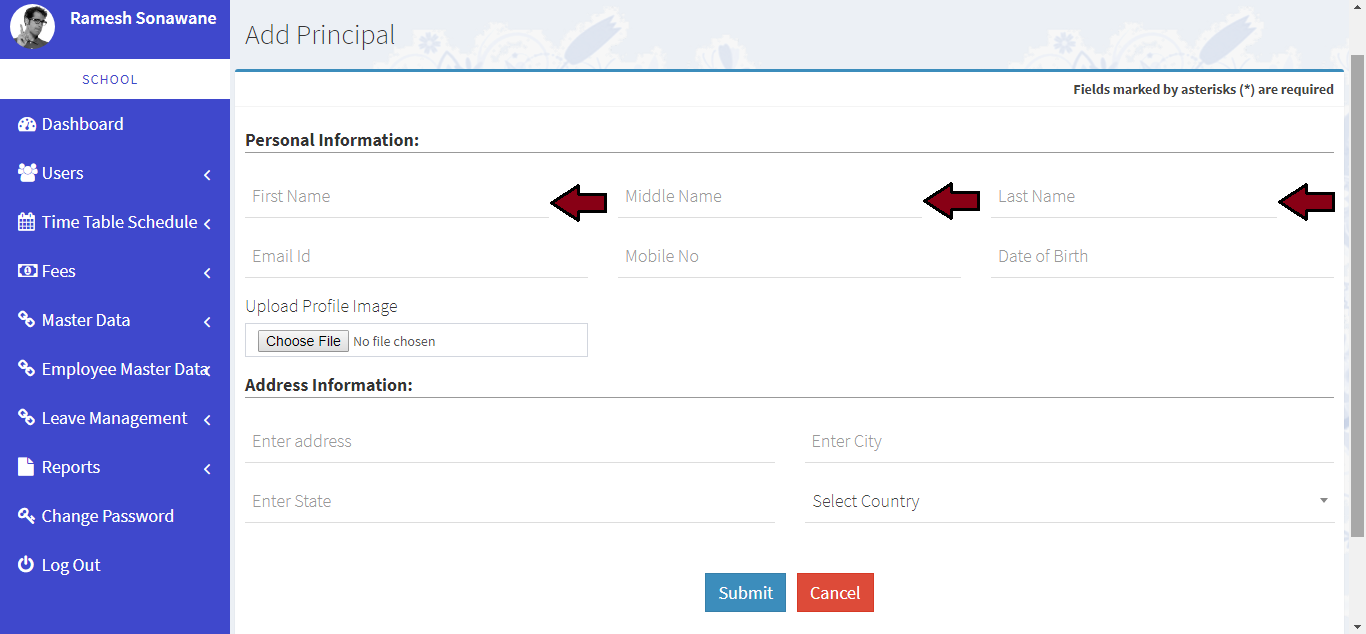Click the Users group icon
Image resolution: width=1366 pixels, height=634 pixels.
[x=27, y=173]
